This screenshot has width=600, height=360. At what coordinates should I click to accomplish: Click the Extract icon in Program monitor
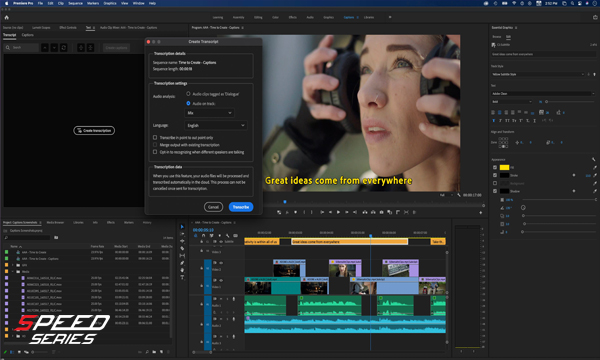[373, 212]
